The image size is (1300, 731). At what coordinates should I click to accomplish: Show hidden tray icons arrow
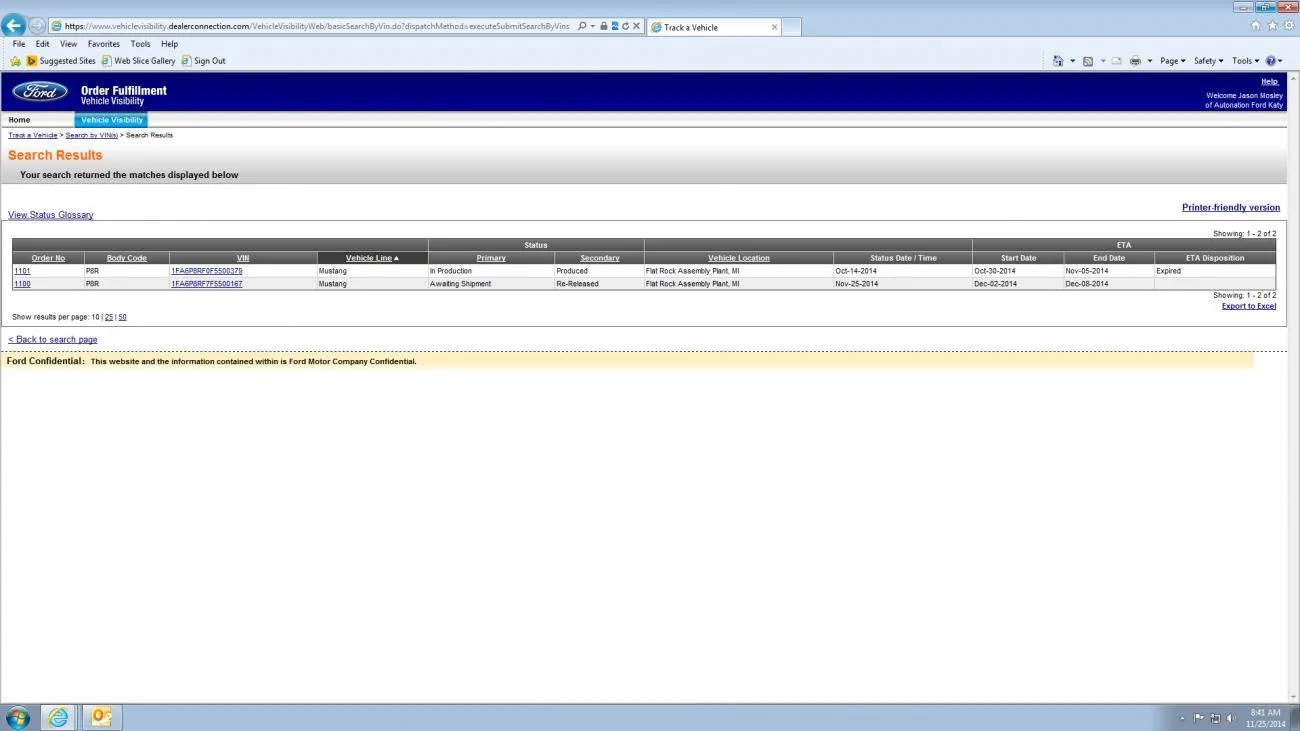coord(1182,718)
